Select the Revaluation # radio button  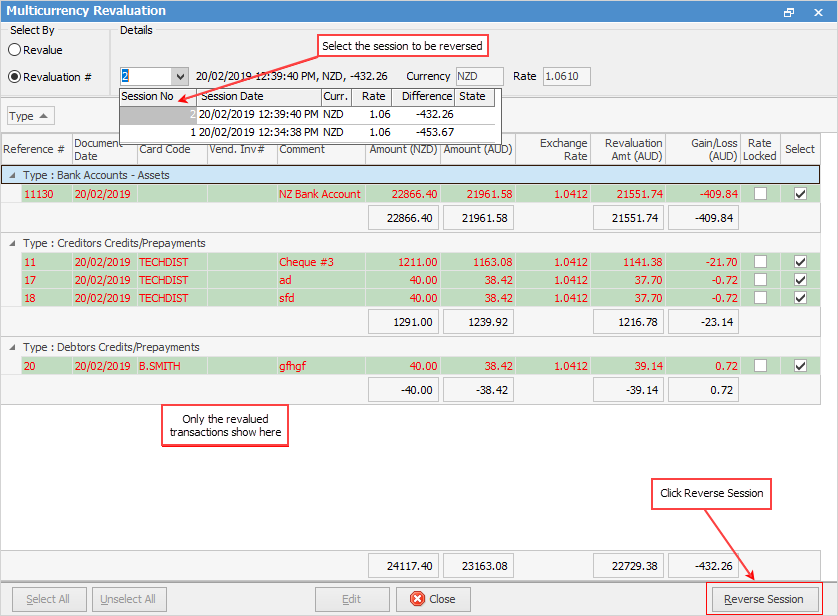15,76
